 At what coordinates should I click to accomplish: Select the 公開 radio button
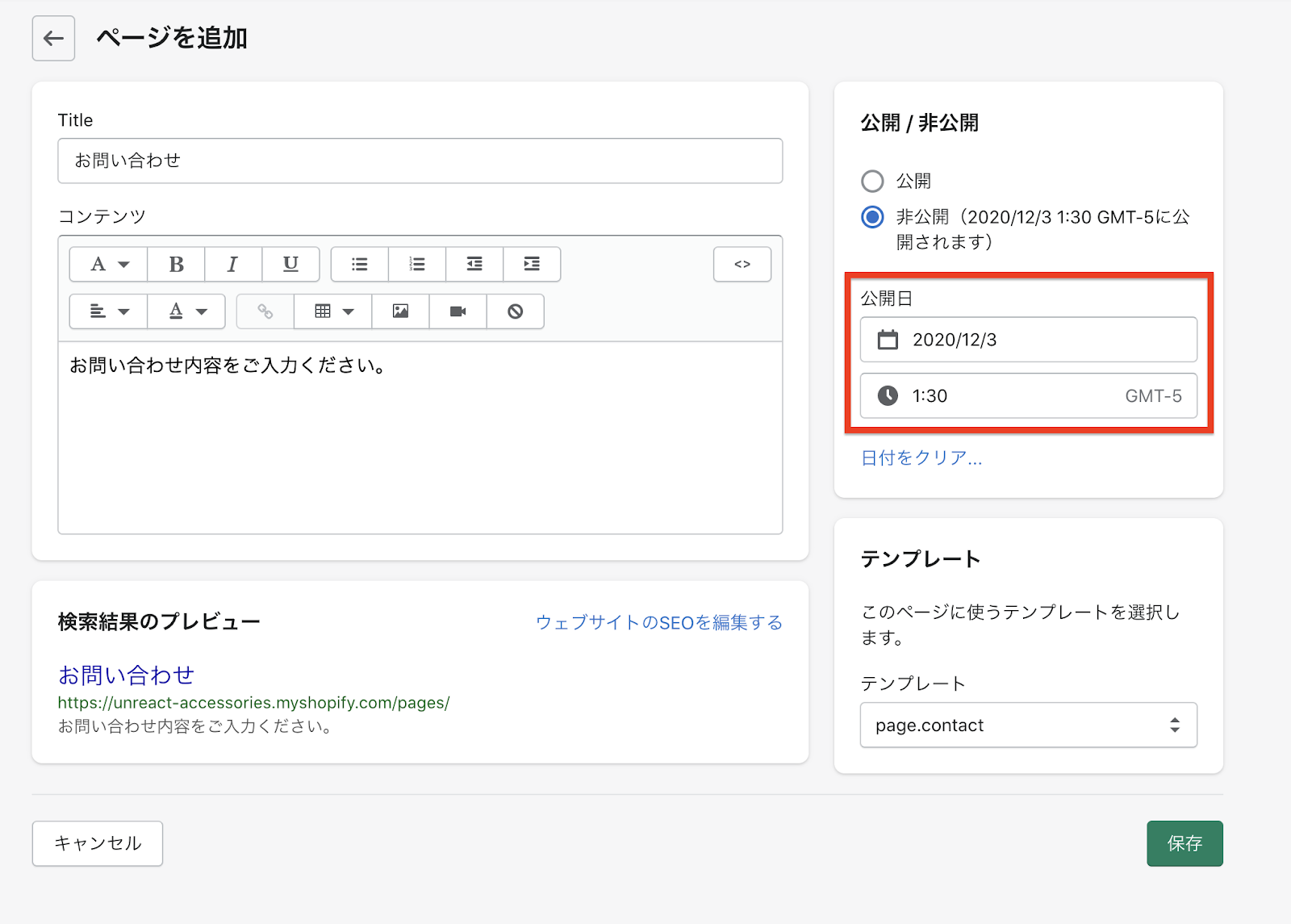872,181
